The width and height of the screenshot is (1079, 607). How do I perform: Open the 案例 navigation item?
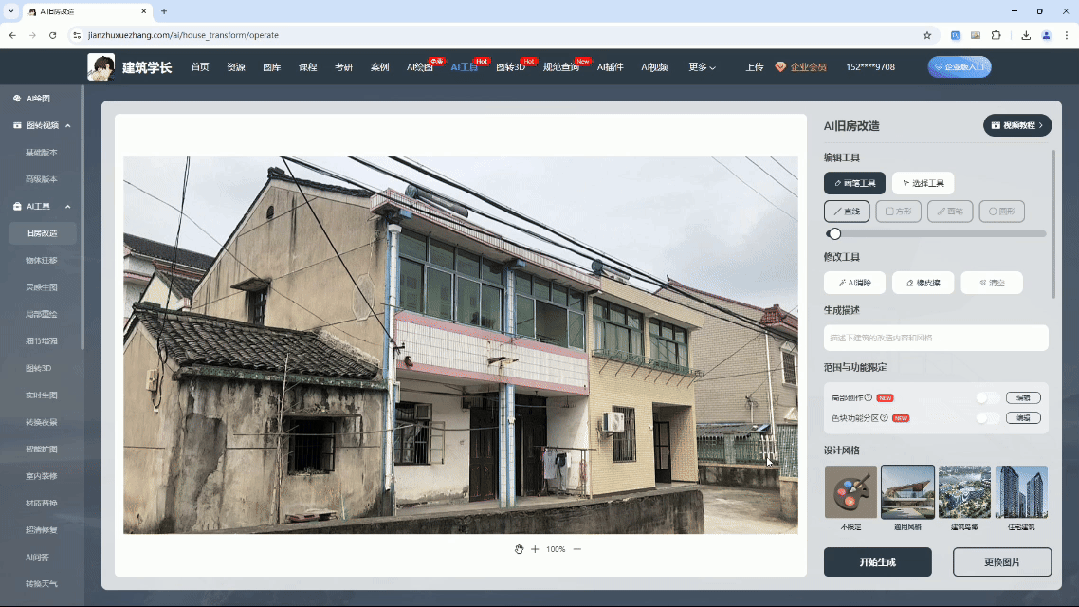[x=380, y=67]
